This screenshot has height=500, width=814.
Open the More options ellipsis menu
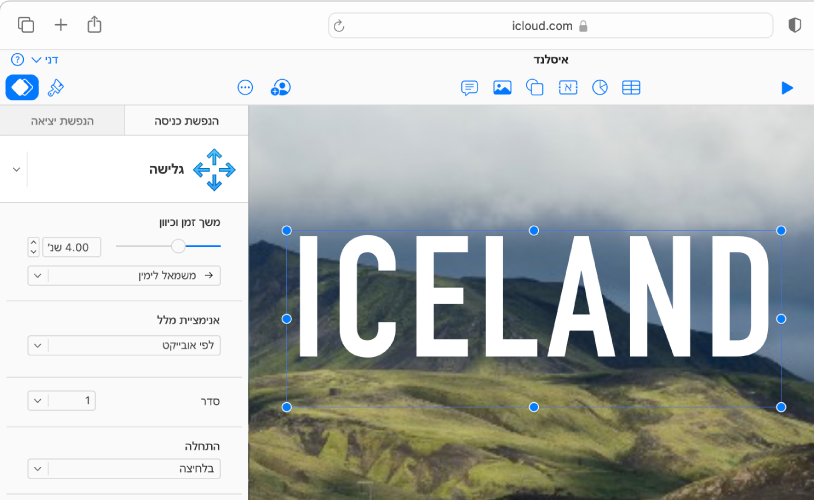[x=245, y=87]
